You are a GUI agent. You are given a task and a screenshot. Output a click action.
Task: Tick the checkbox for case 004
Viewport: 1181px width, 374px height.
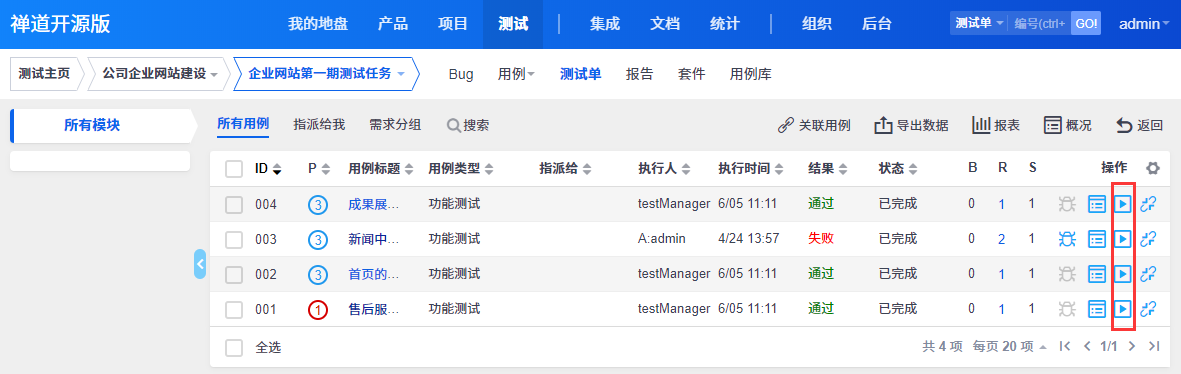coord(234,204)
